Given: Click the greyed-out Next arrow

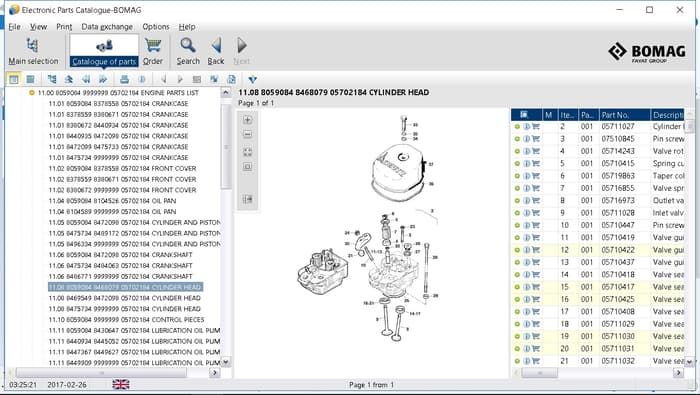Looking at the screenshot, I should (x=242, y=52).
